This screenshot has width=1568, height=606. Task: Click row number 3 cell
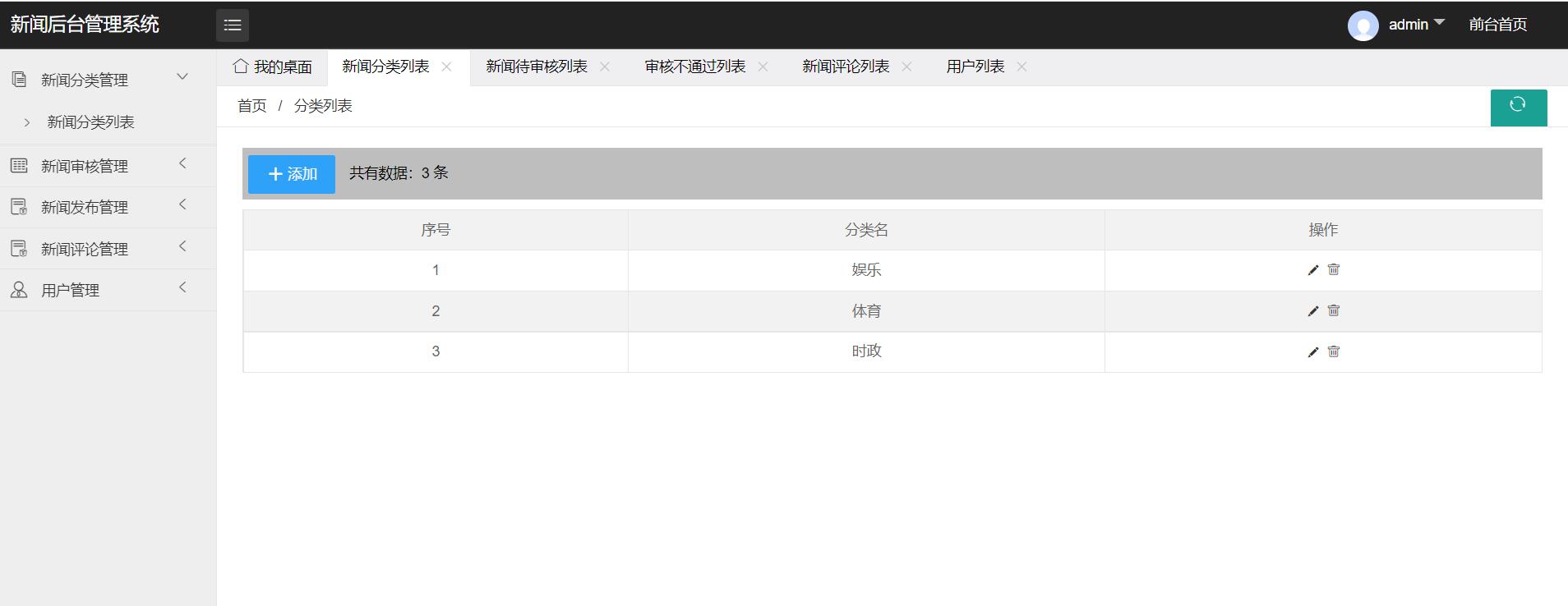point(436,351)
